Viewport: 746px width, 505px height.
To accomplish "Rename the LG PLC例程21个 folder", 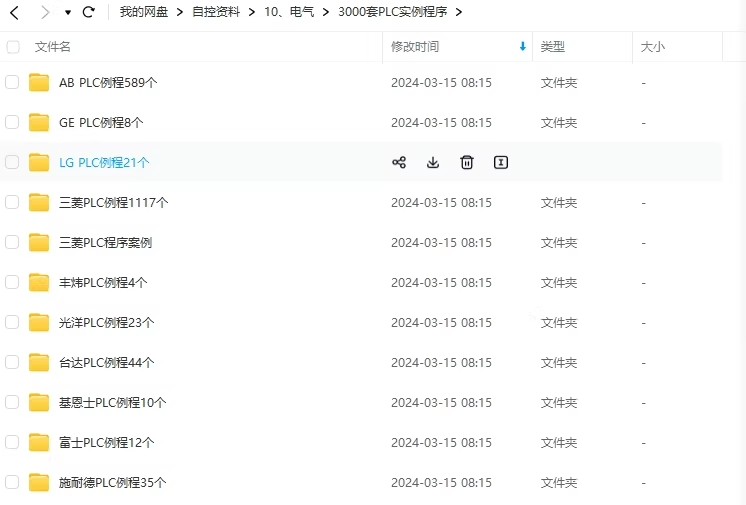I will click(501, 162).
